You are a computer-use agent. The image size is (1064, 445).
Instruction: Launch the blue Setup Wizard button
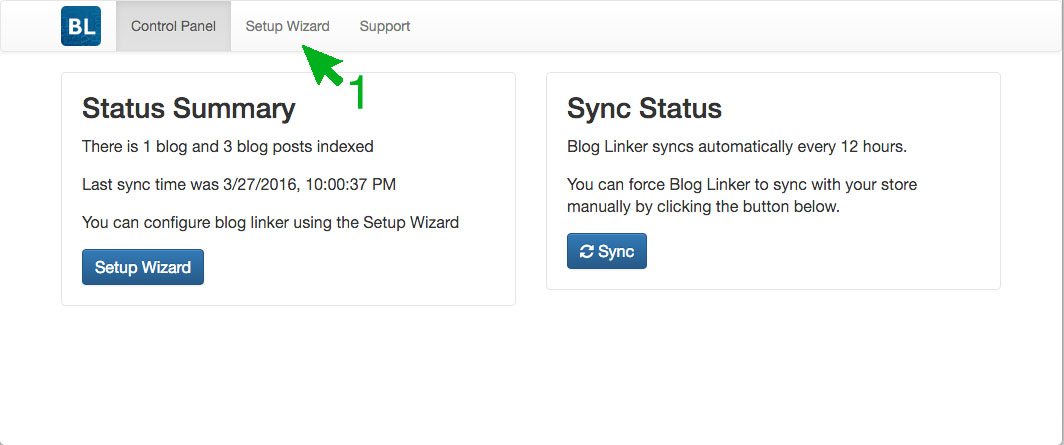pos(142,267)
